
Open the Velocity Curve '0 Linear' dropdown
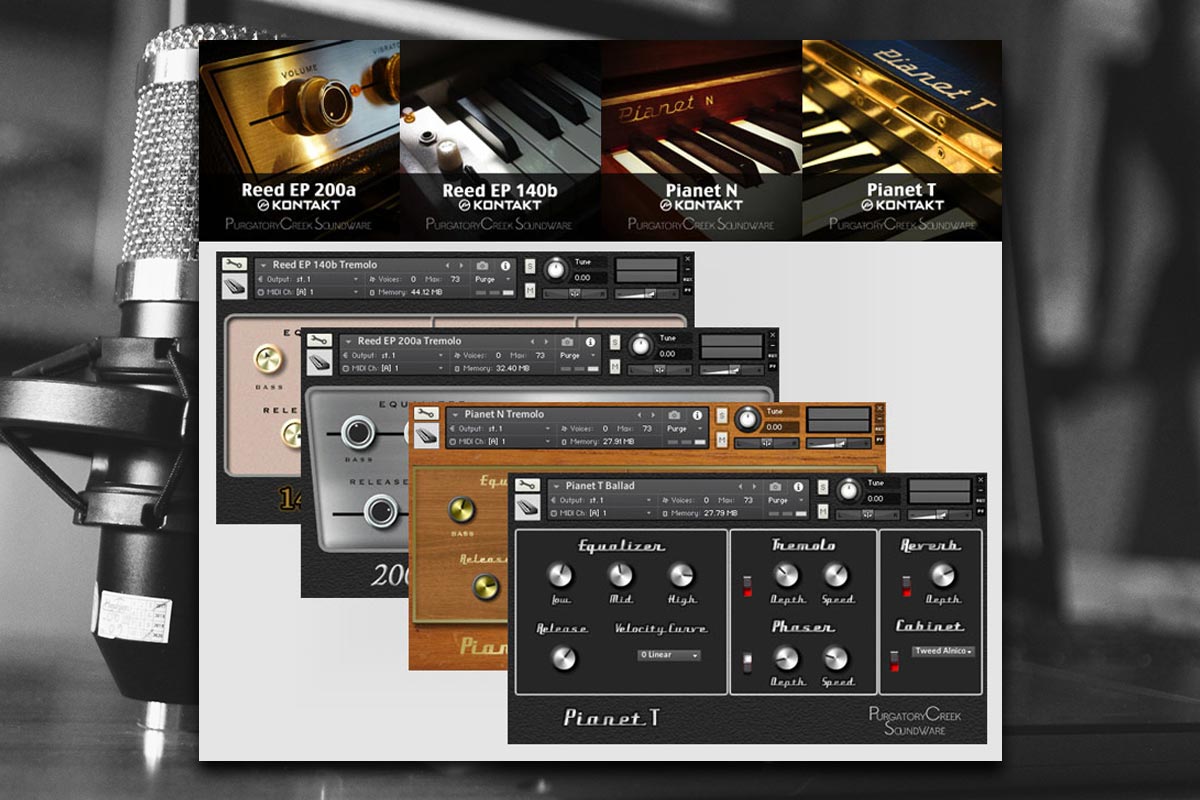(x=669, y=655)
